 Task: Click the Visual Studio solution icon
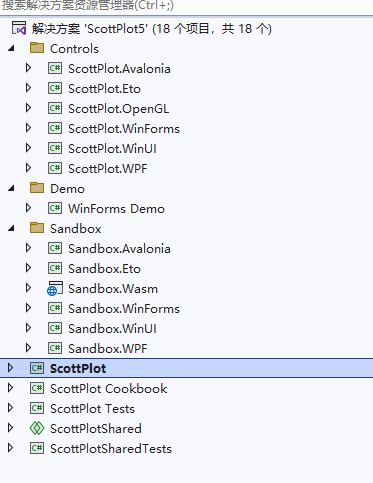19,28
